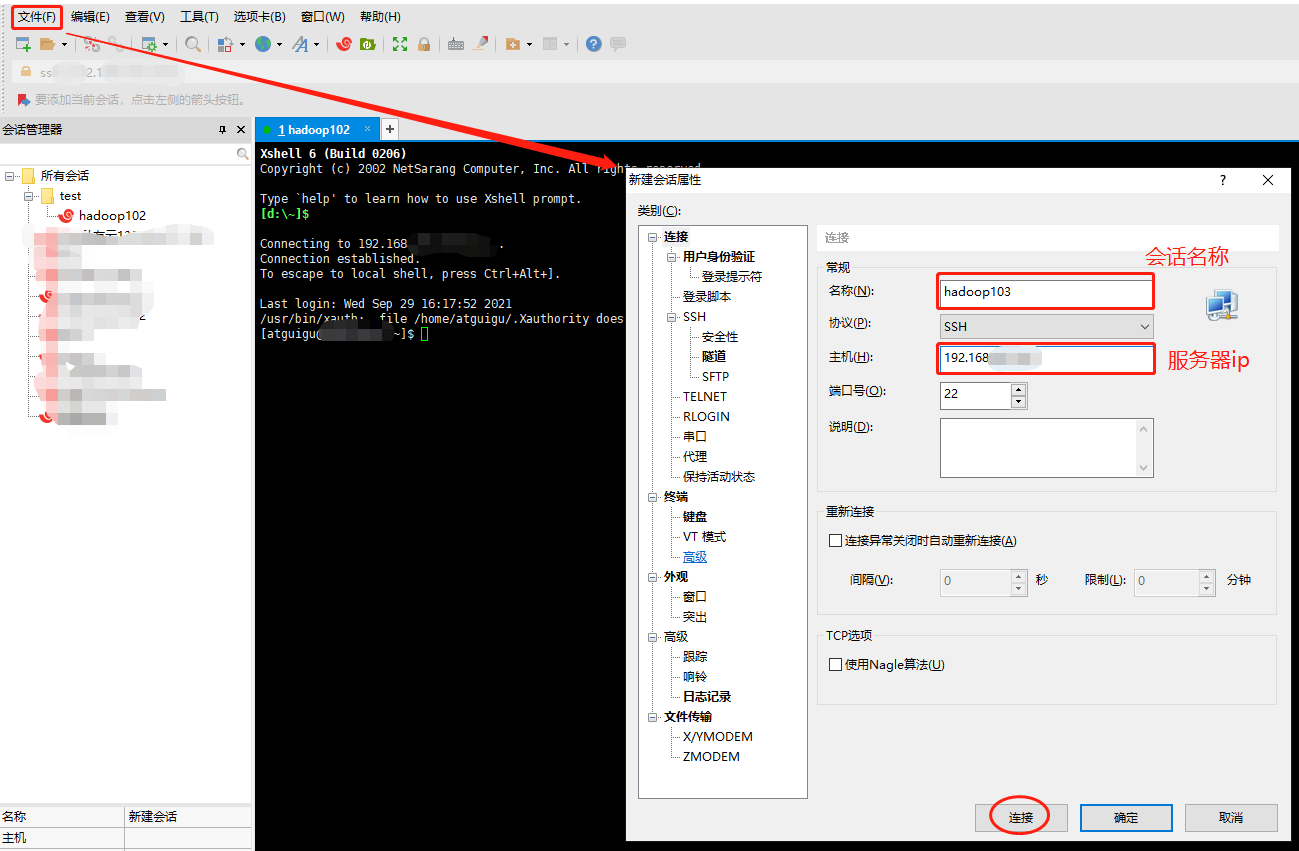Open the 窗口(W) menu
Image resolution: width=1299 pixels, height=851 pixels.
coord(322,17)
